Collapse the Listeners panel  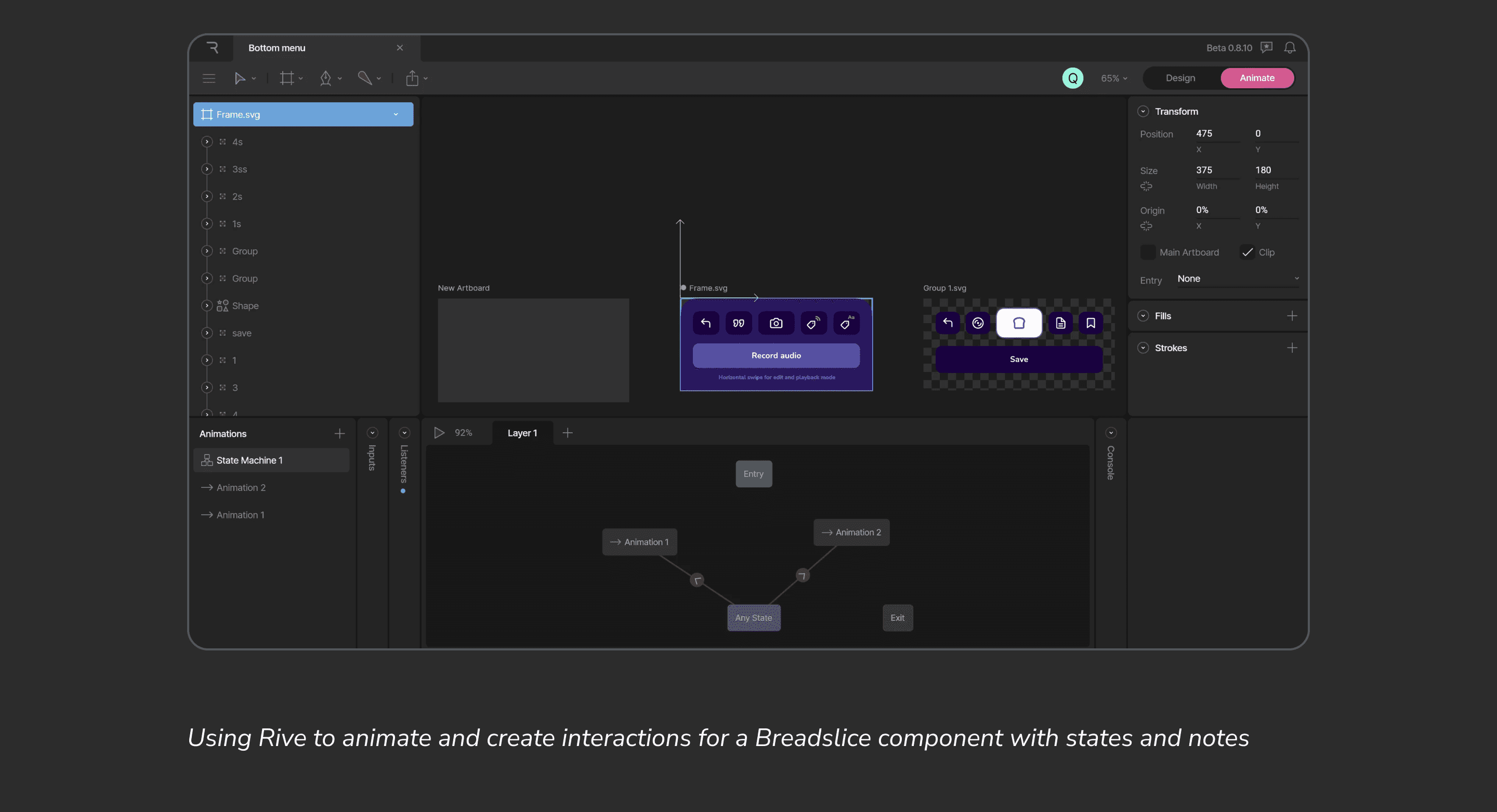tap(404, 433)
